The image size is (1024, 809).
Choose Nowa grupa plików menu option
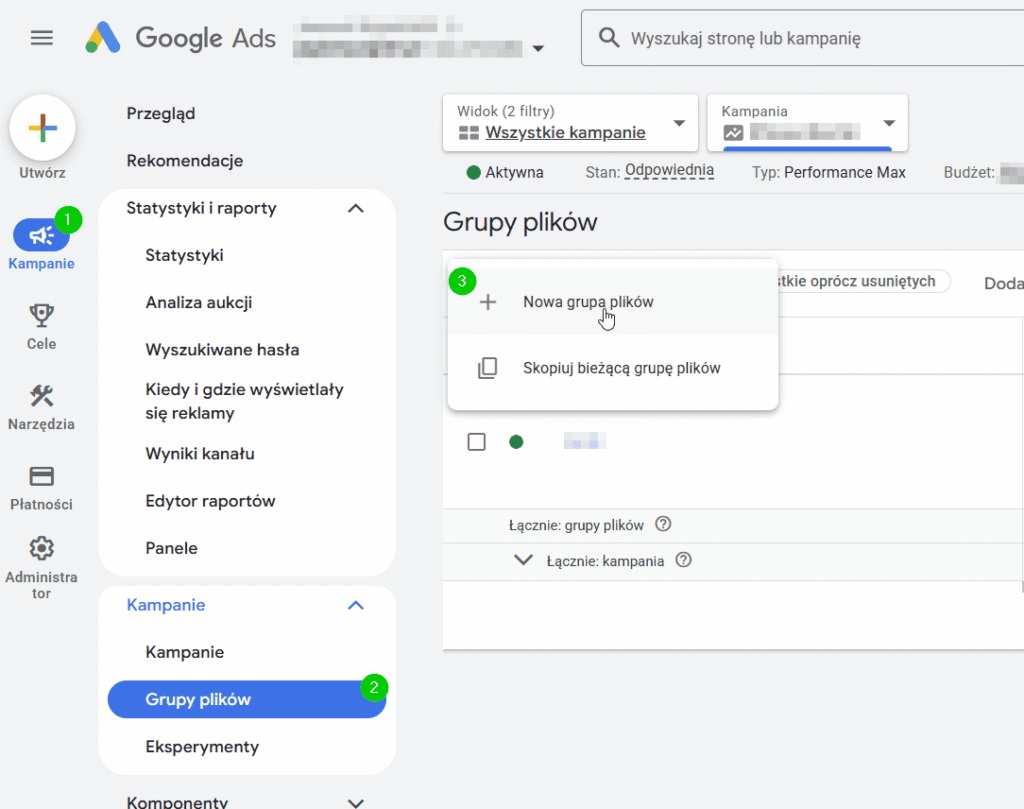coord(588,302)
